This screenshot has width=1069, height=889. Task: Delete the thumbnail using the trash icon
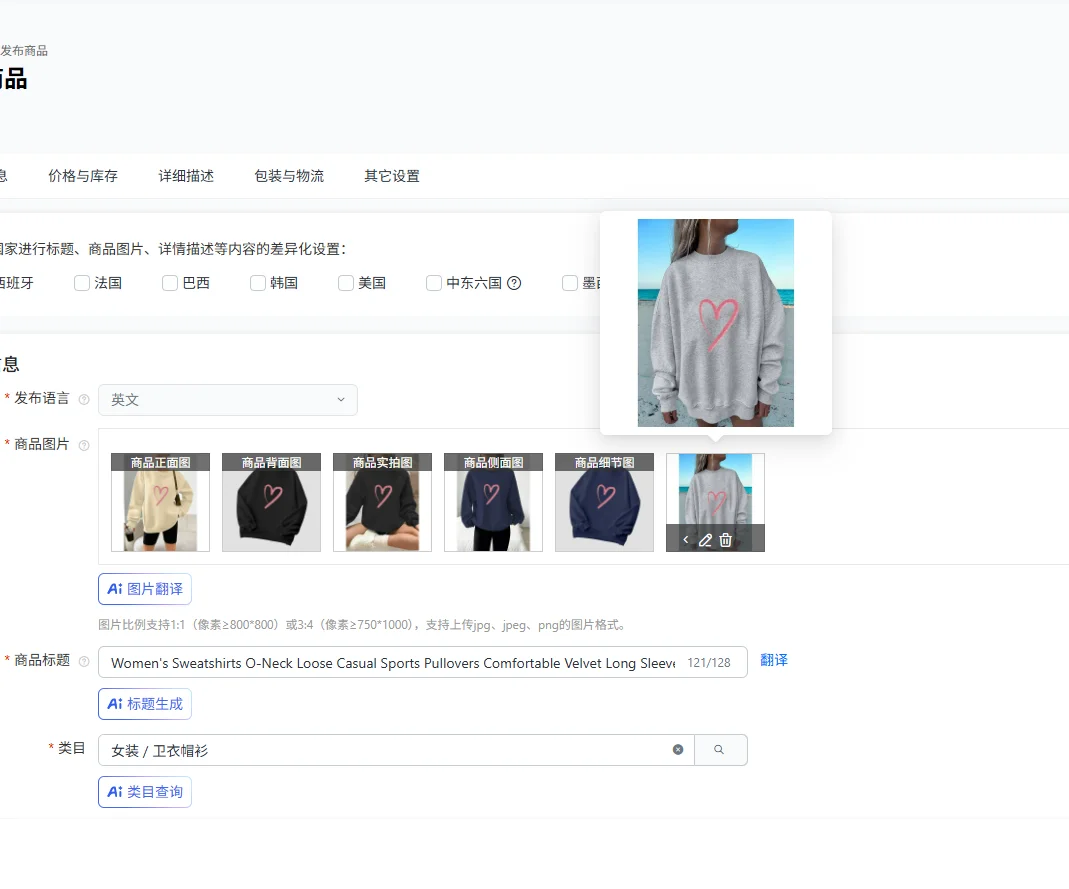[x=724, y=539]
